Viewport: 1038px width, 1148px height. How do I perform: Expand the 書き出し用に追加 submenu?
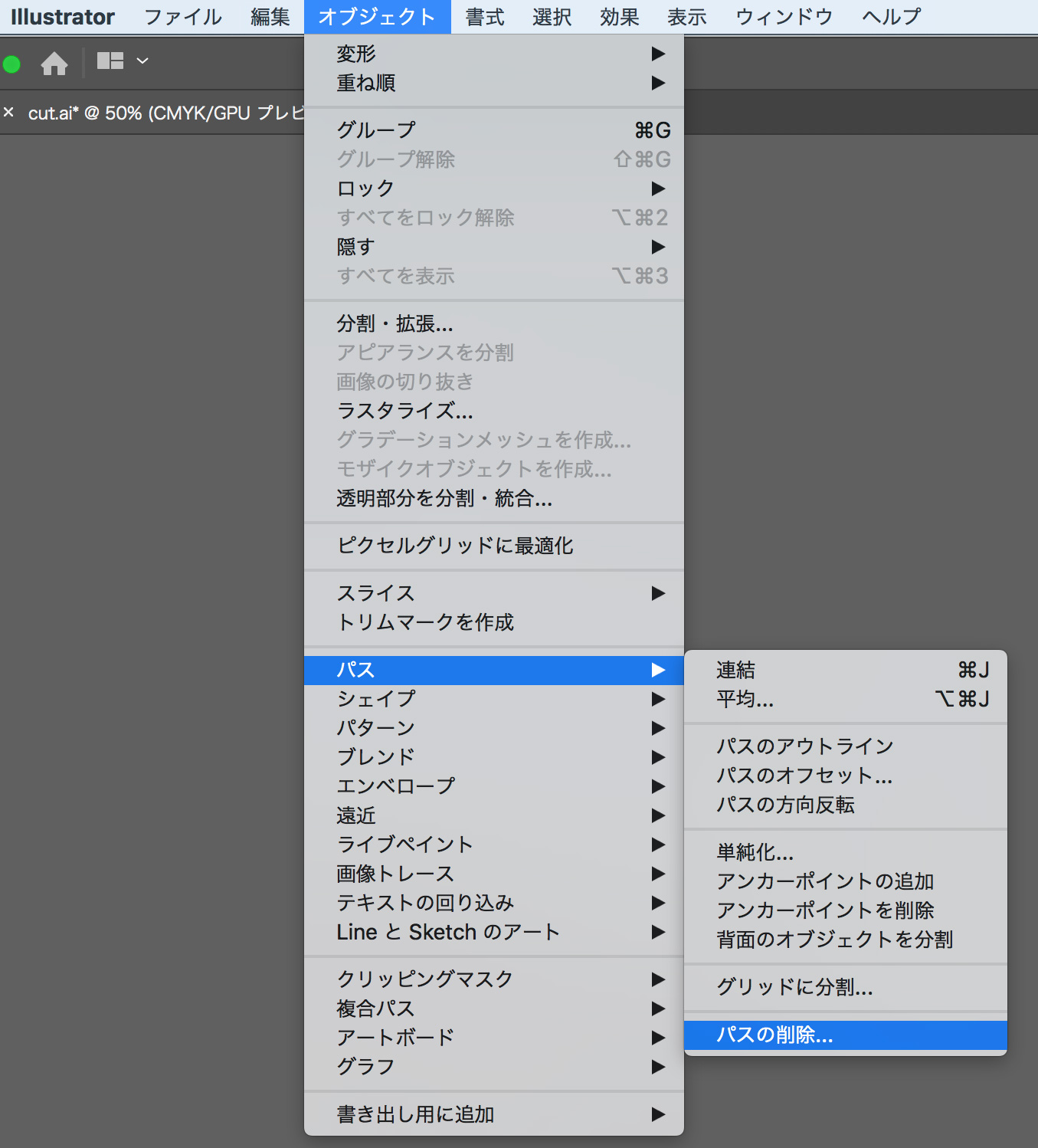pyautogui.click(x=494, y=1114)
